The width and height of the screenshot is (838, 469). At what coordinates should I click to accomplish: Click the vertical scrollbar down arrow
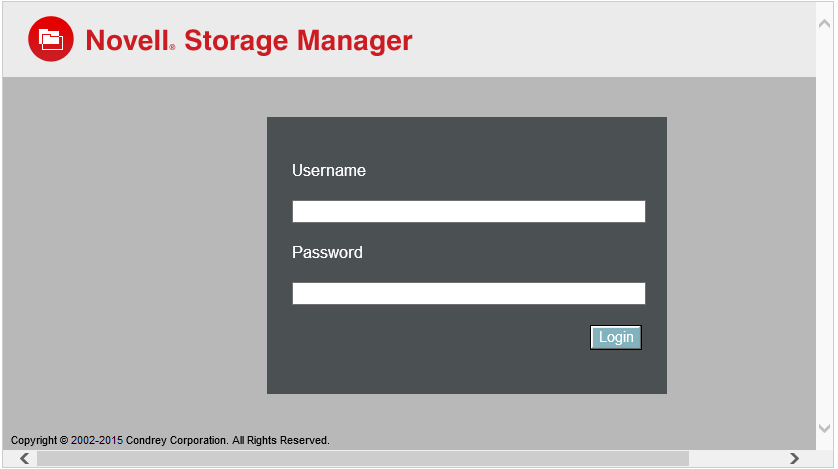click(825, 427)
